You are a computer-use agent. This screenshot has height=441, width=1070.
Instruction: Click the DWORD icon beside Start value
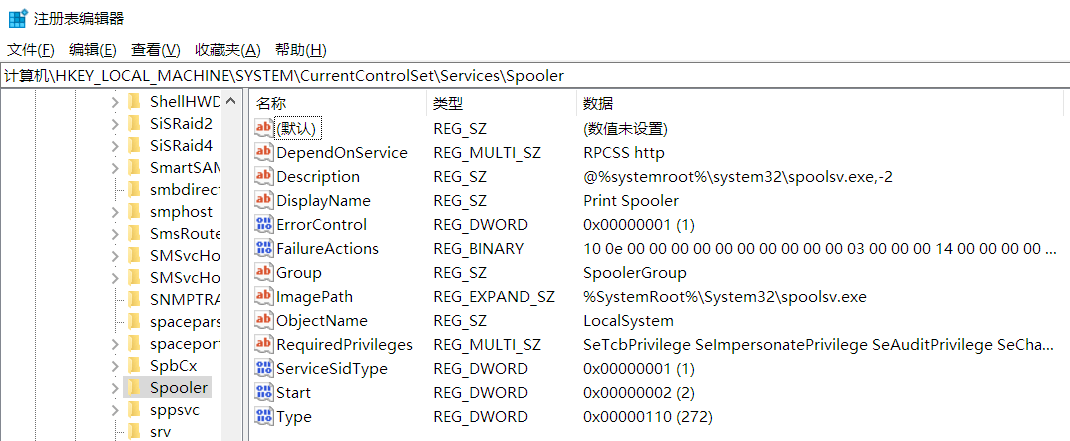pos(264,393)
